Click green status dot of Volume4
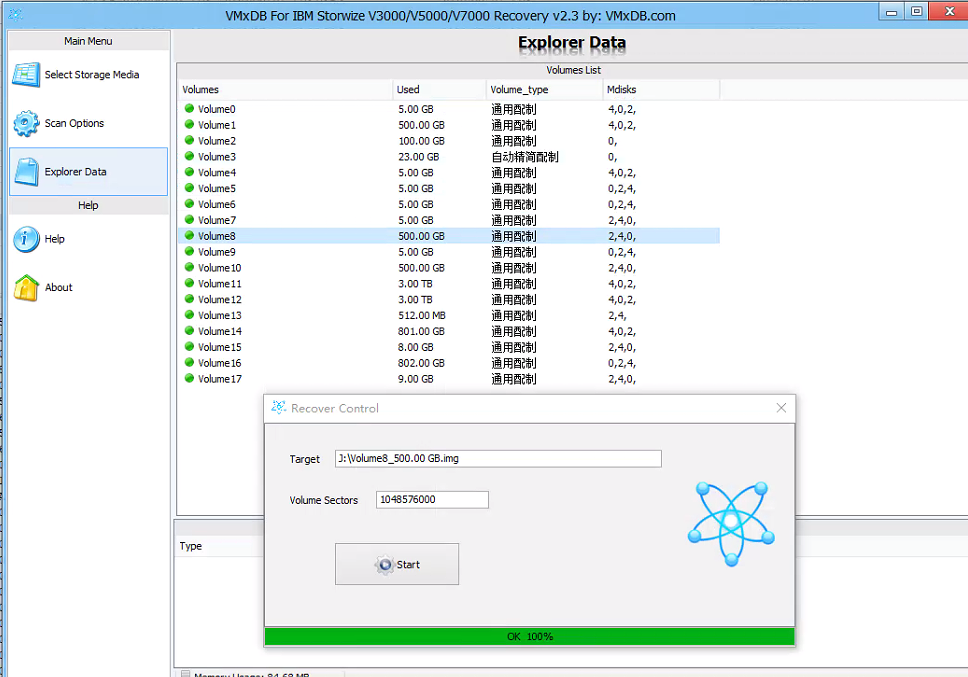 (190, 172)
